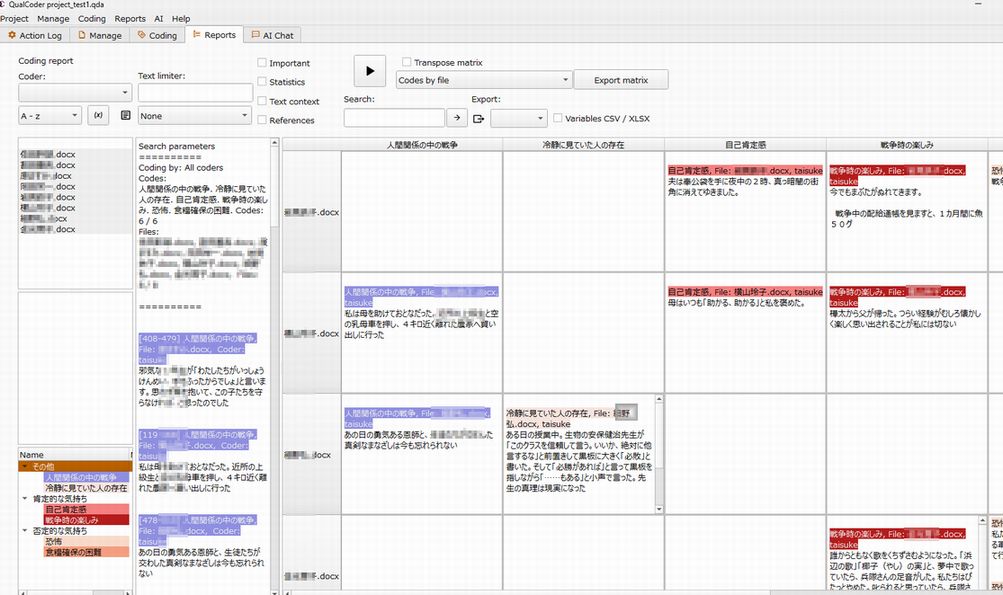This screenshot has width=1003, height=595.
Task: Switch to the AI Chat tab
Action: [x=272, y=35]
